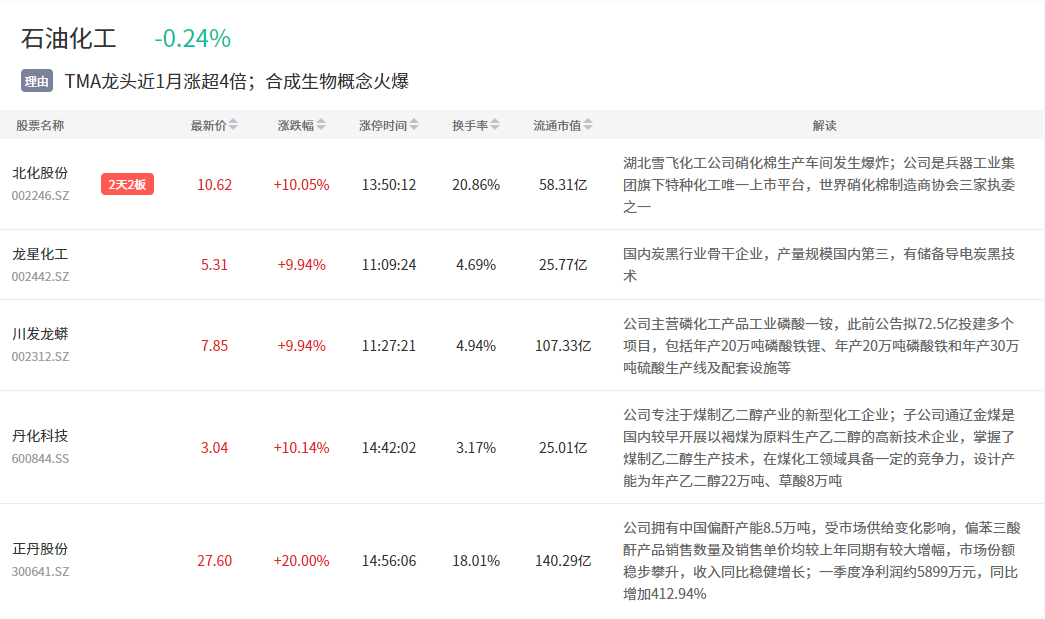The width and height of the screenshot is (1045, 619).
Task: Click turnover rate 4.69%
Action: [x=476, y=265]
